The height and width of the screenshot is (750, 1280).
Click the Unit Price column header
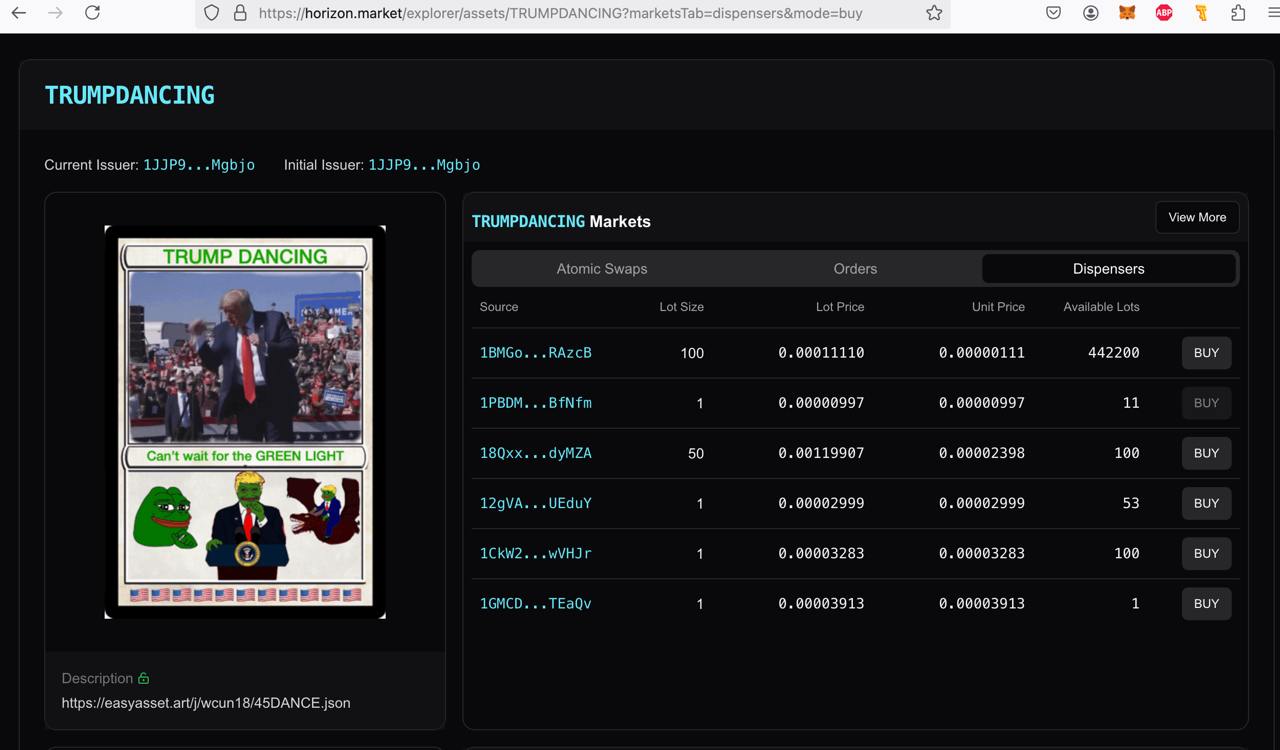(998, 307)
